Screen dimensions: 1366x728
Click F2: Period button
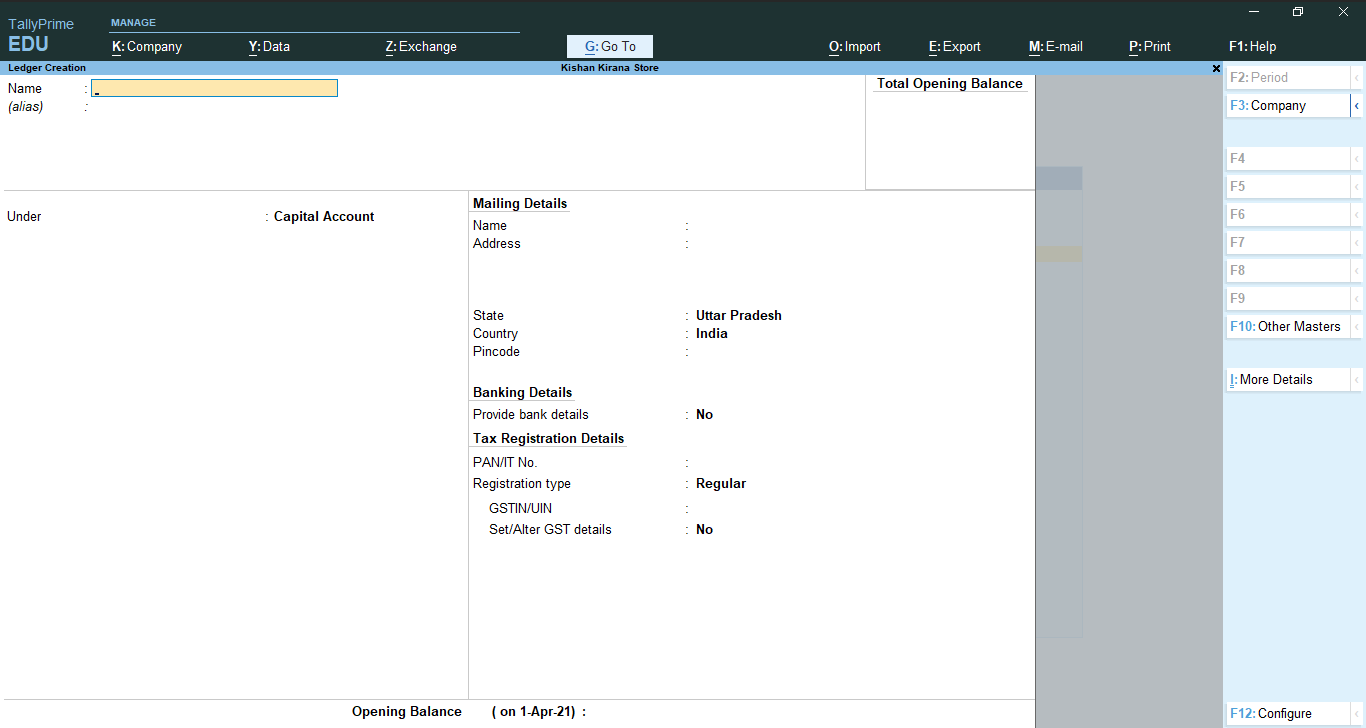(x=1288, y=78)
